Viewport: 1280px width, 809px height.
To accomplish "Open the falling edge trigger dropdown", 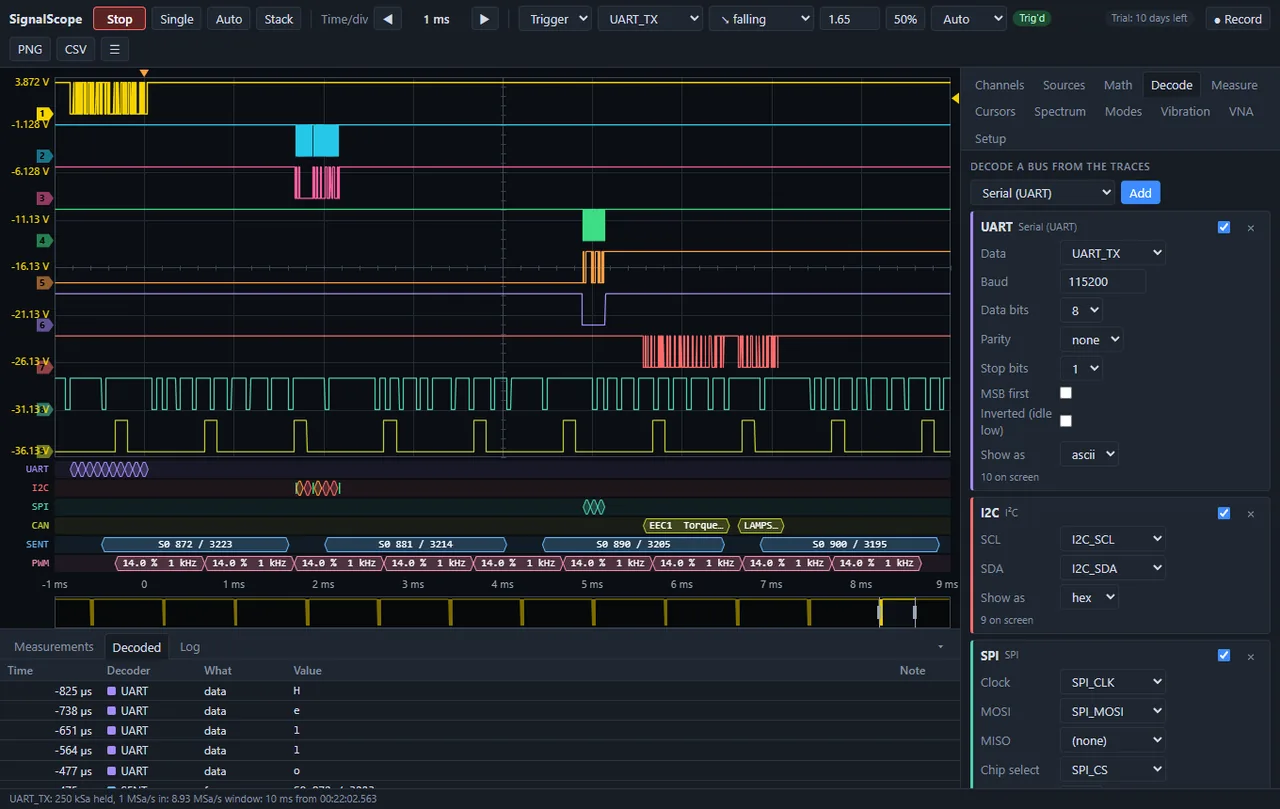I will (761, 19).
